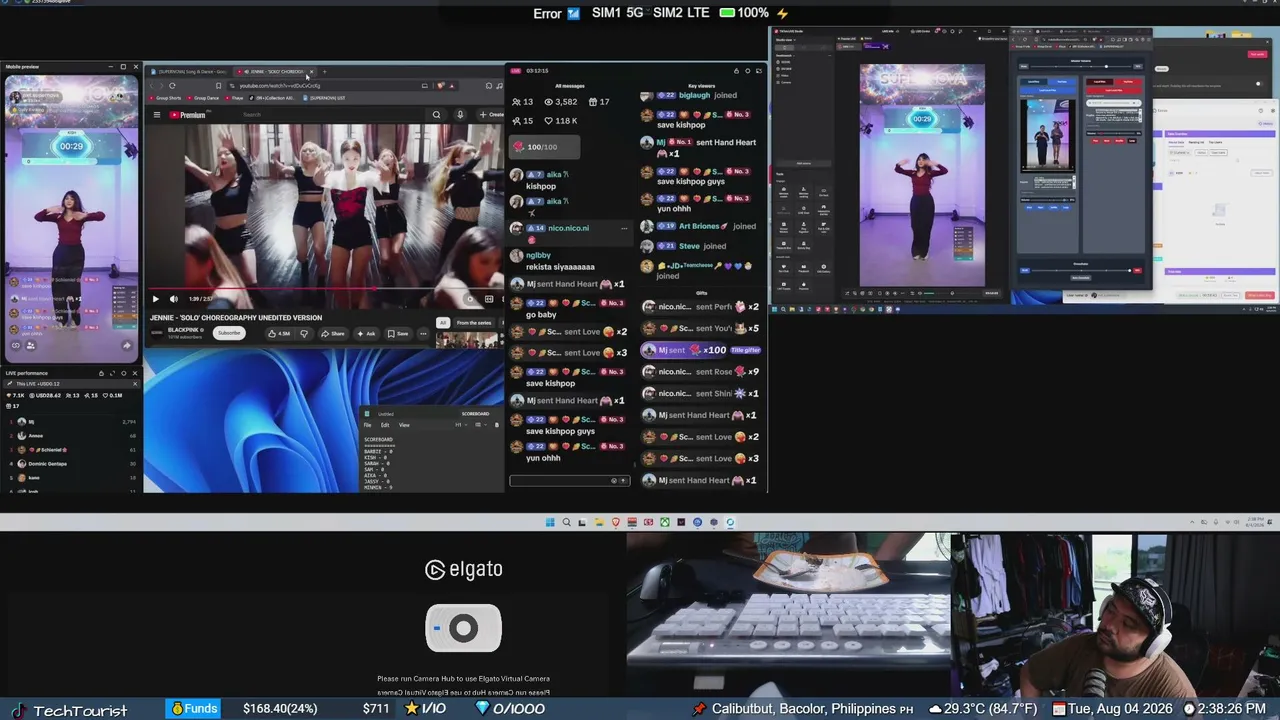This screenshot has height=720, width=1280.
Task: Open Xbox app from the taskbar
Action: click(x=664, y=522)
